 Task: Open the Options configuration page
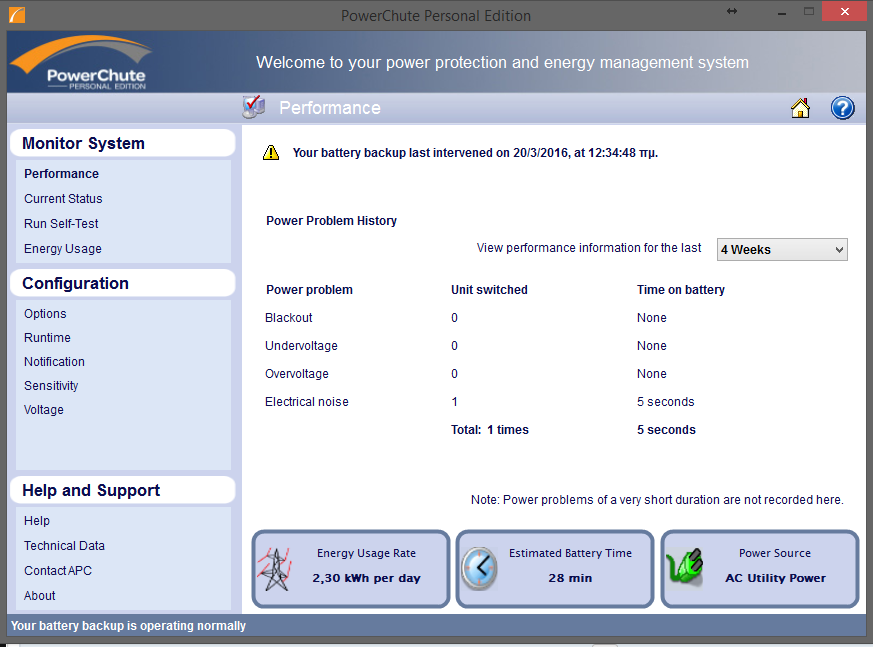tap(45, 314)
